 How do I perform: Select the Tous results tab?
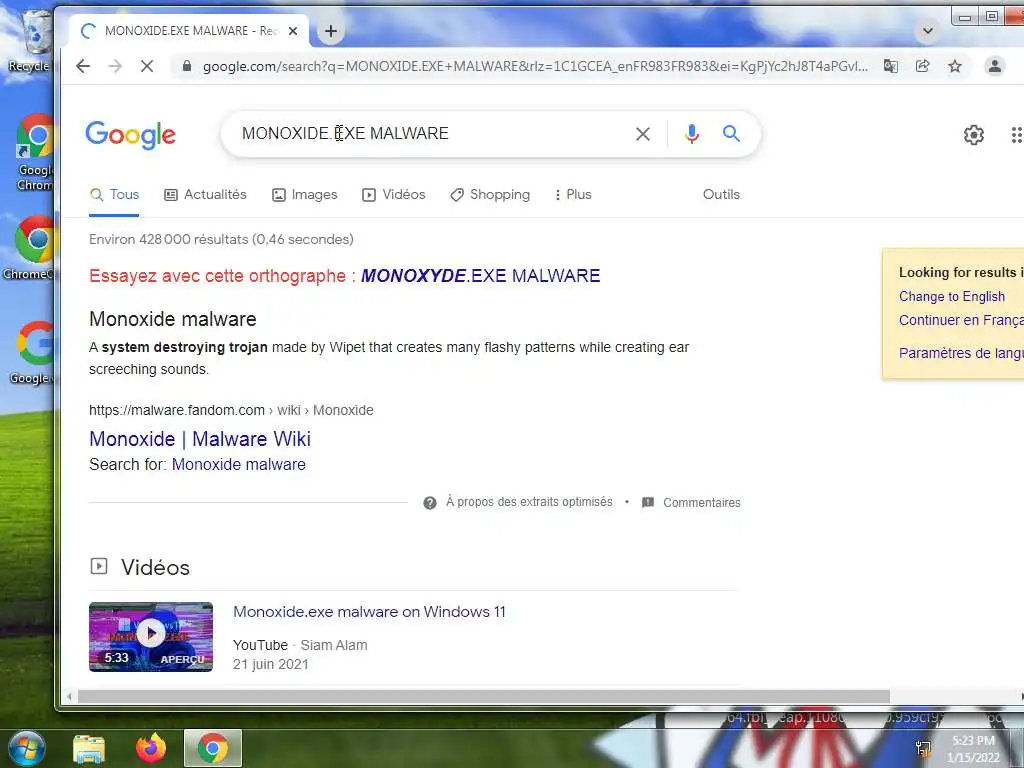(x=114, y=195)
